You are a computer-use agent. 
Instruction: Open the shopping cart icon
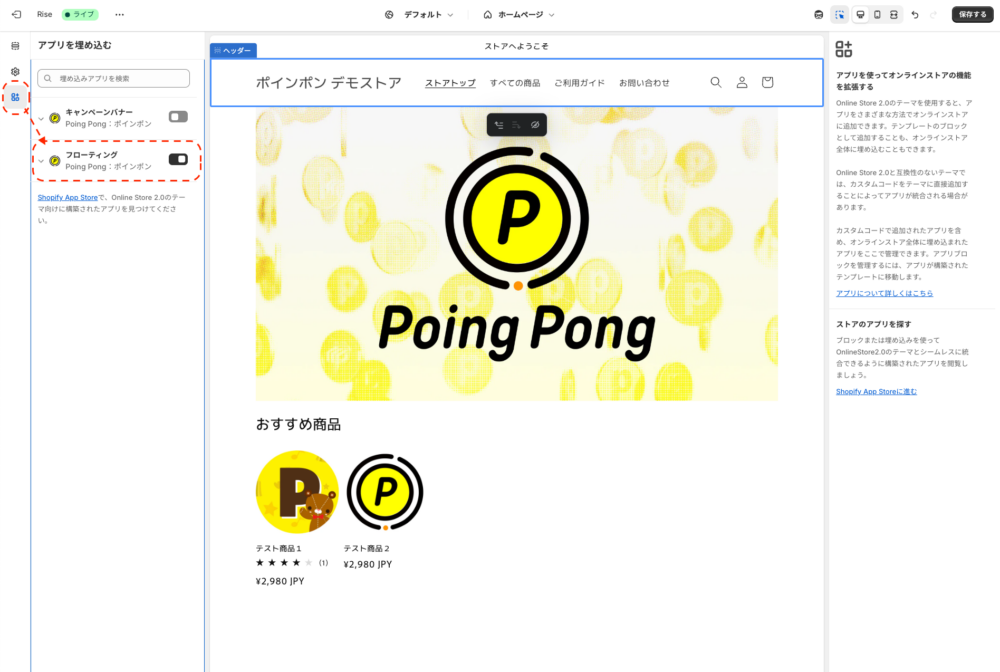click(767, 82)
